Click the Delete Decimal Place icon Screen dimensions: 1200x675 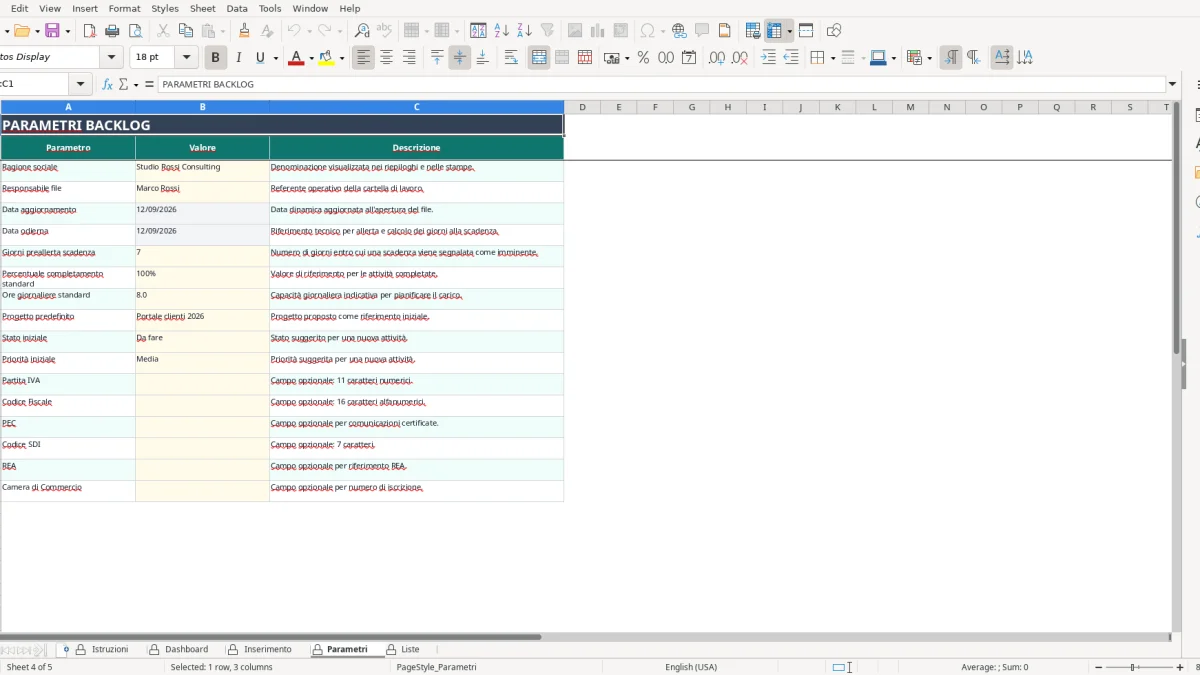pyautogui.click(x=739, y=58)
